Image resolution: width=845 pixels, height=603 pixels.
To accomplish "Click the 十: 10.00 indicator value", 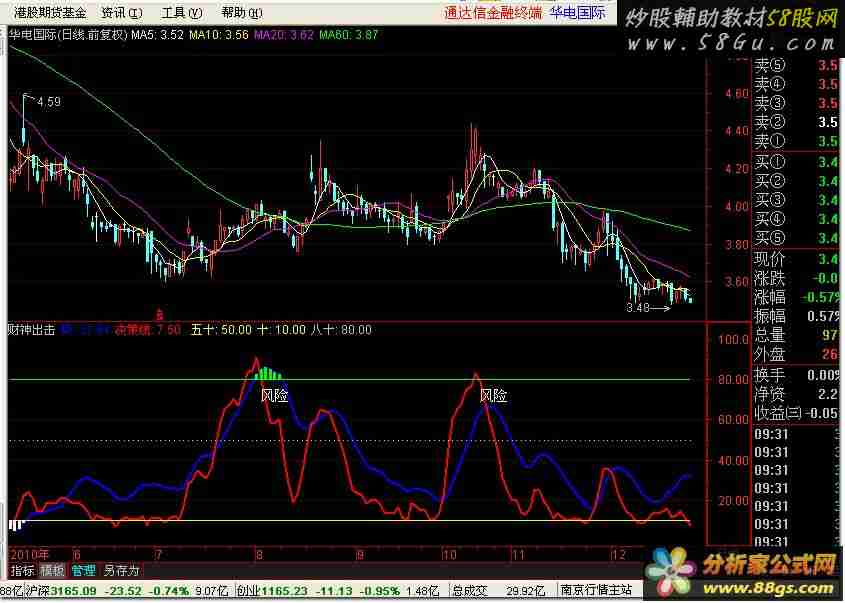I will pyautogui.click(x=280, y=330).
